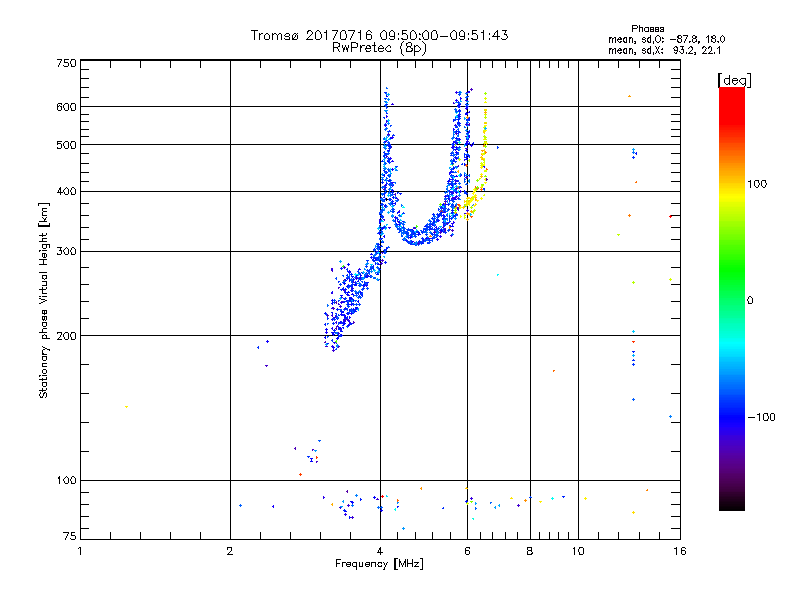The image size is (800, 600).
Task: Click the 'Stationary phase Virtual Height [km]' axis label
Action: [43, 300]
